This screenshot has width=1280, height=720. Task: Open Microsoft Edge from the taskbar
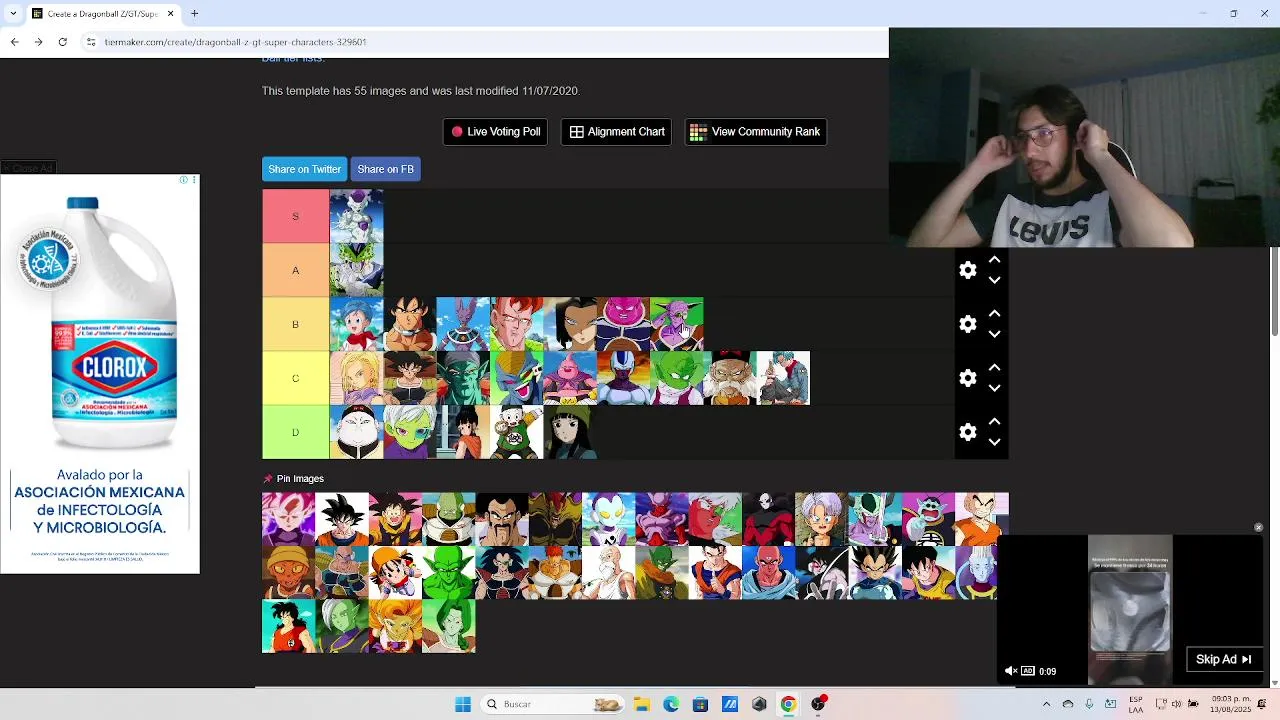pyautogui.click(x=671, y=704)
